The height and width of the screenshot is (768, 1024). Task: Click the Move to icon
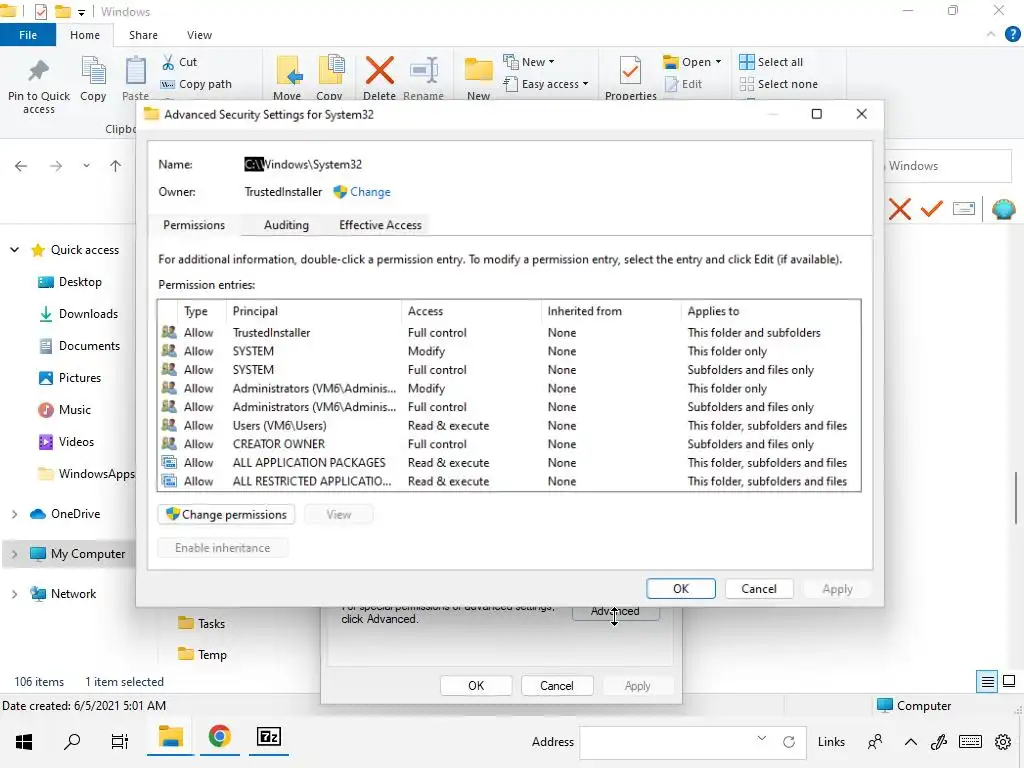point(288,71)
